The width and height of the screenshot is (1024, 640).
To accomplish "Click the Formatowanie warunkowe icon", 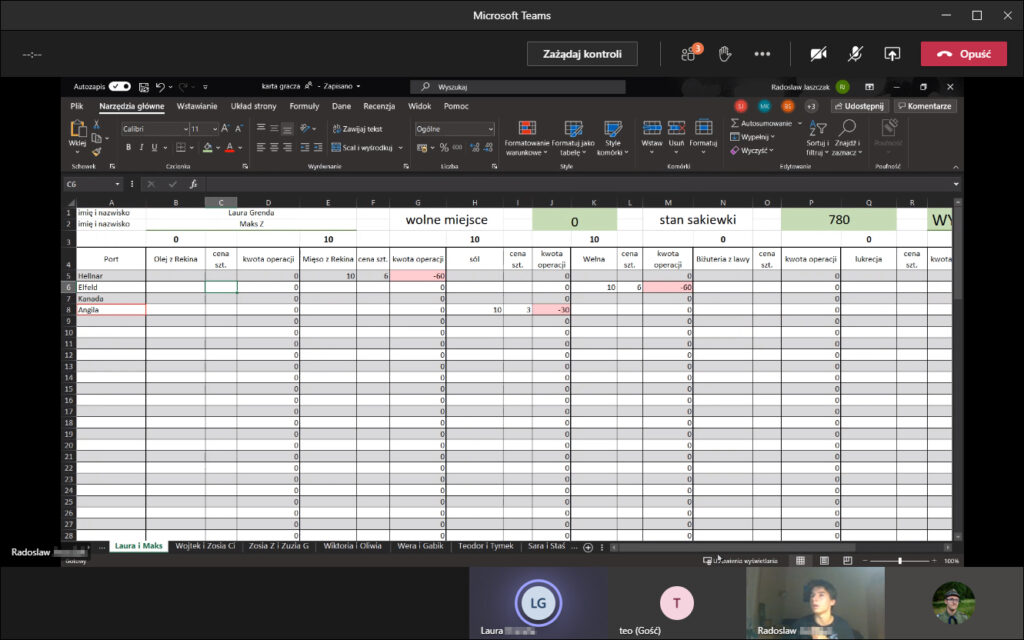I will pyautogui.click(x=526, y=129).
